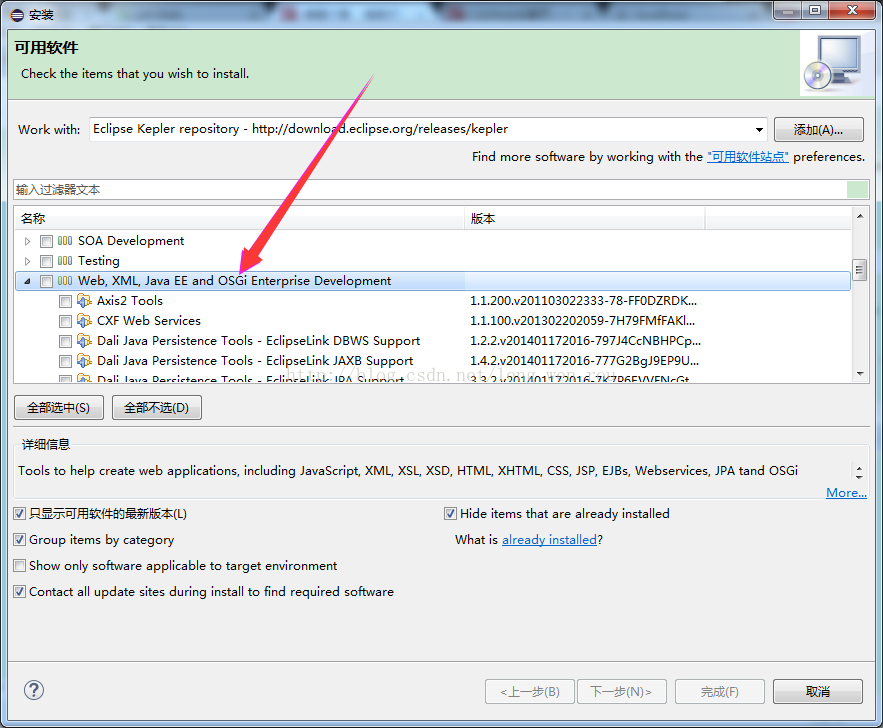Click the Dali JAXB Support feature icon
This screenshot has height=728, width=883.
click(x=84, y=361)
